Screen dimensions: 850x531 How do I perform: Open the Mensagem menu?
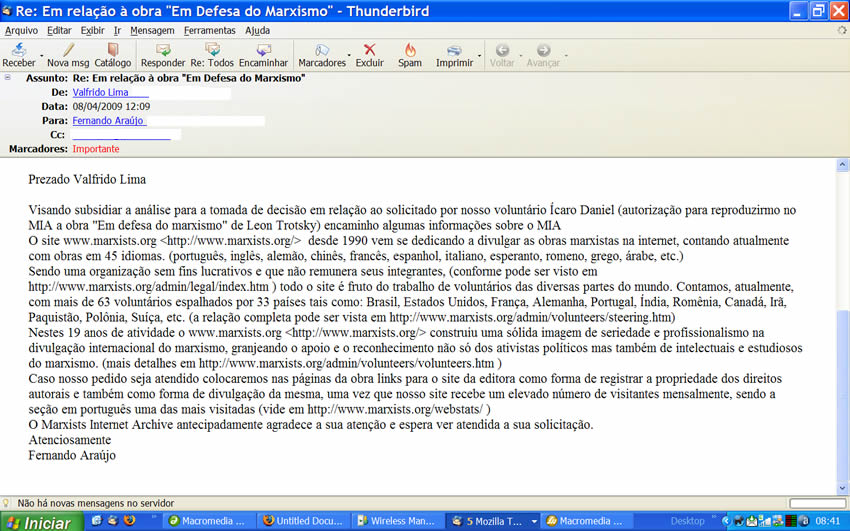(152, 30)
